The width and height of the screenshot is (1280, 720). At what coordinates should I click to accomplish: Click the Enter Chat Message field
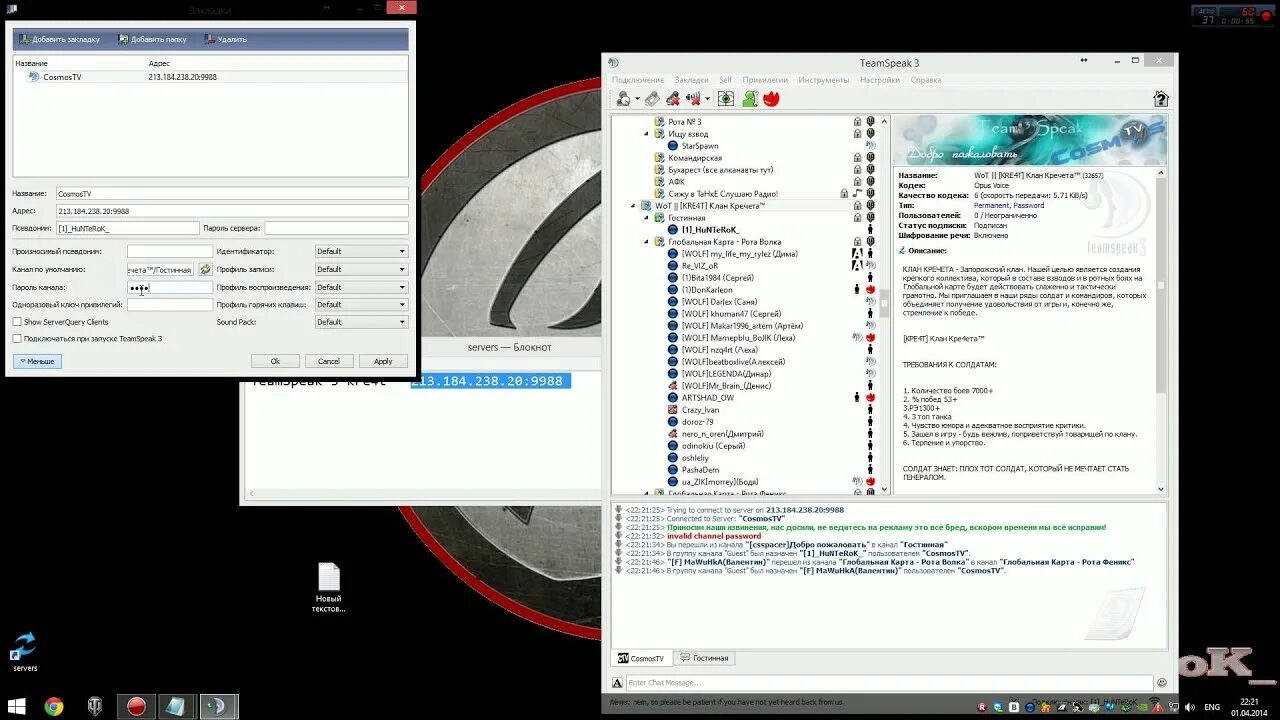coord(888,682)
